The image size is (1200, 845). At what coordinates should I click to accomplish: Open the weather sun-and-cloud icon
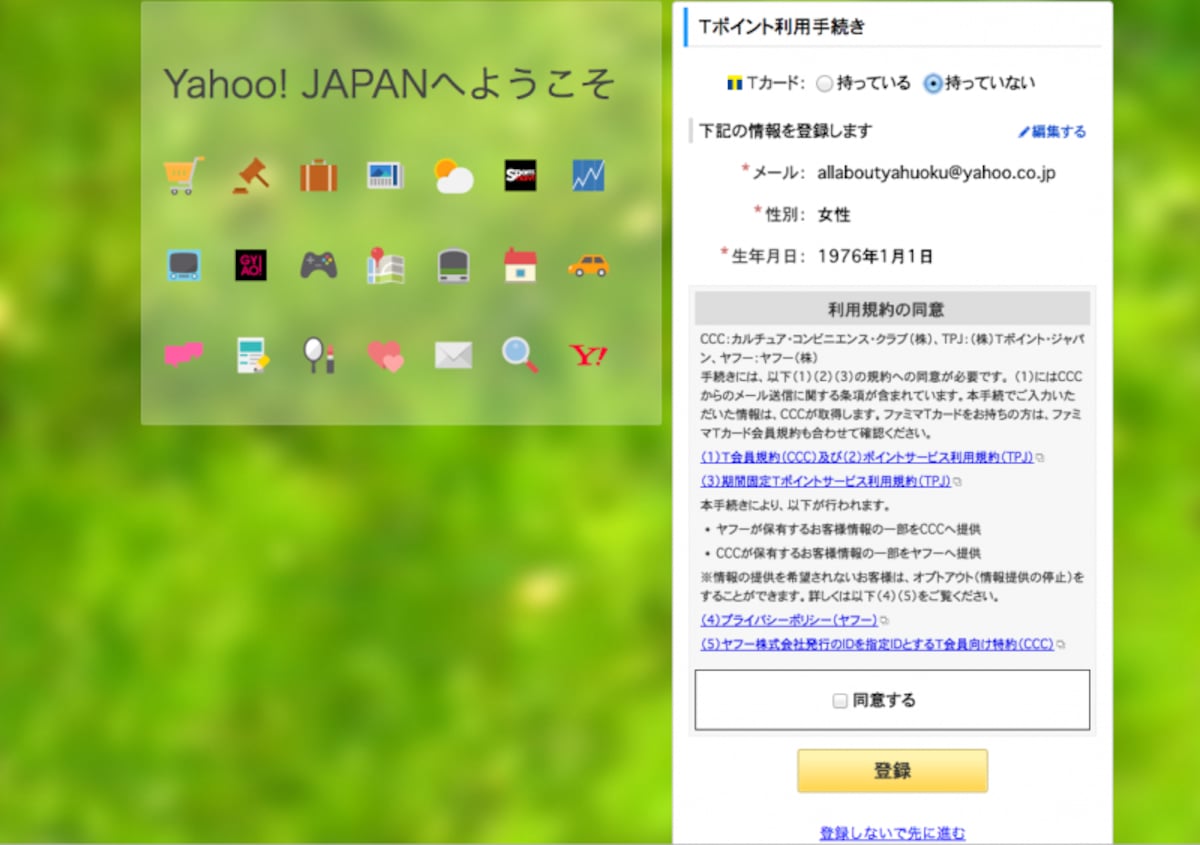(453, 176)
